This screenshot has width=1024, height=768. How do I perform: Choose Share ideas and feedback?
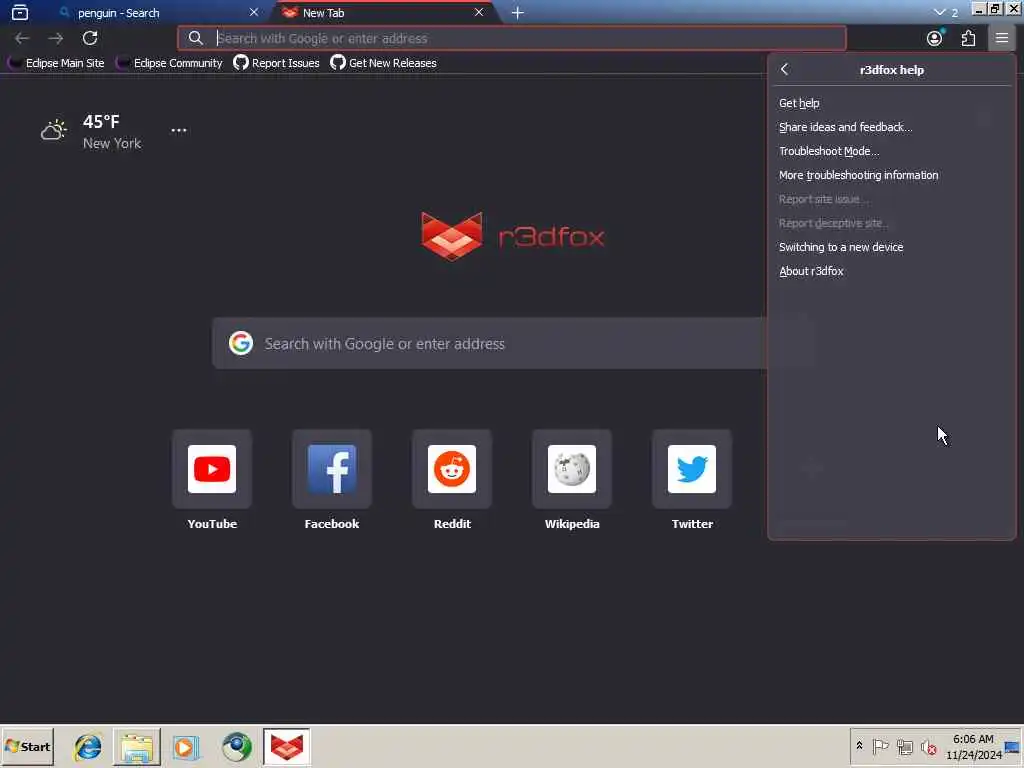coord(891,127)
